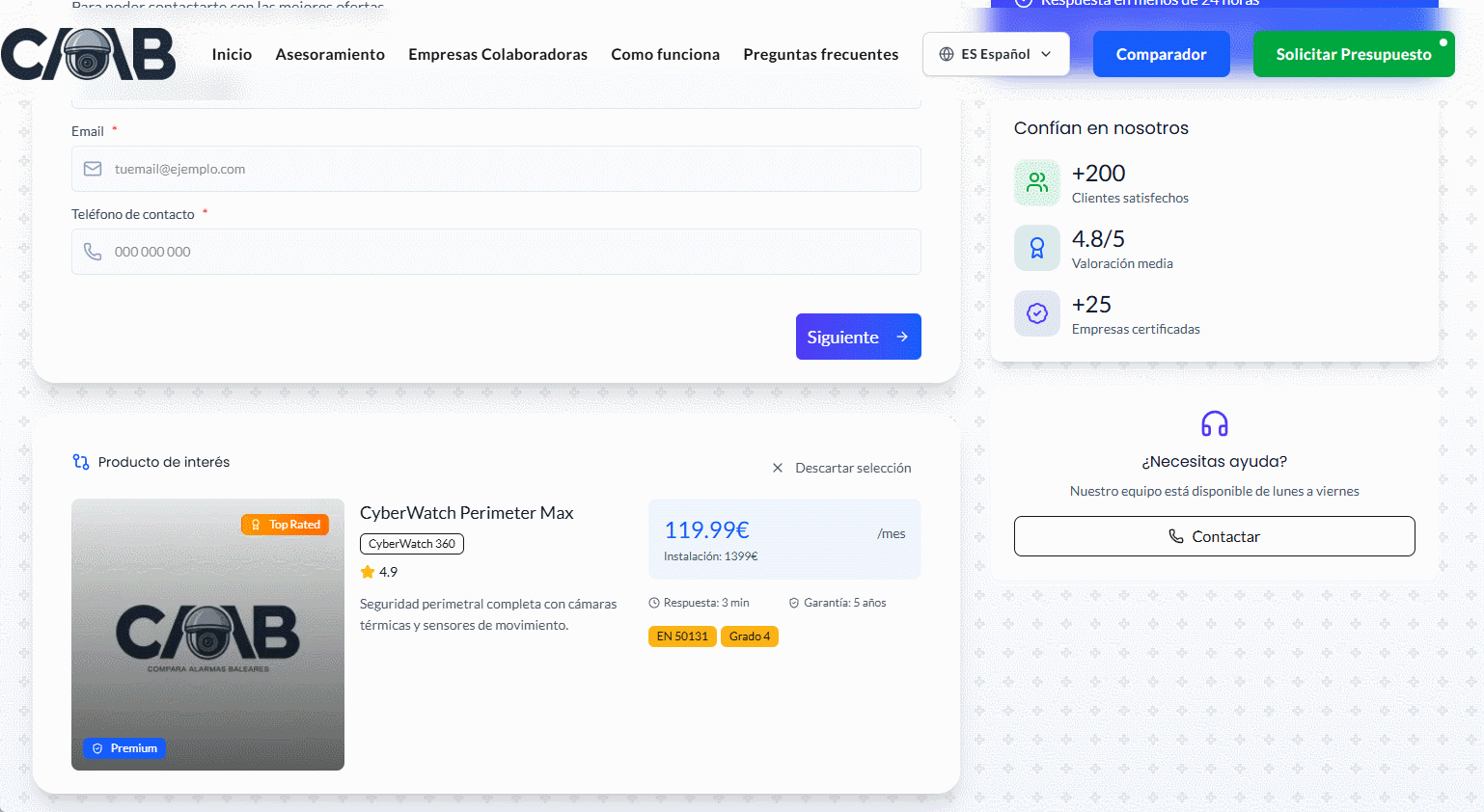Click the Valoración media award icon
This screenshot has width=1484, height=812.
1037,248
